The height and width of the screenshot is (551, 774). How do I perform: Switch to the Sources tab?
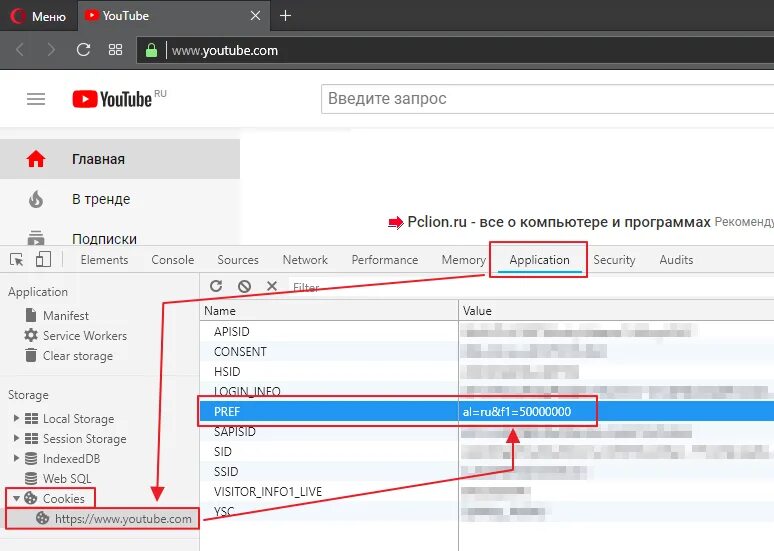(x=238, y=260)
